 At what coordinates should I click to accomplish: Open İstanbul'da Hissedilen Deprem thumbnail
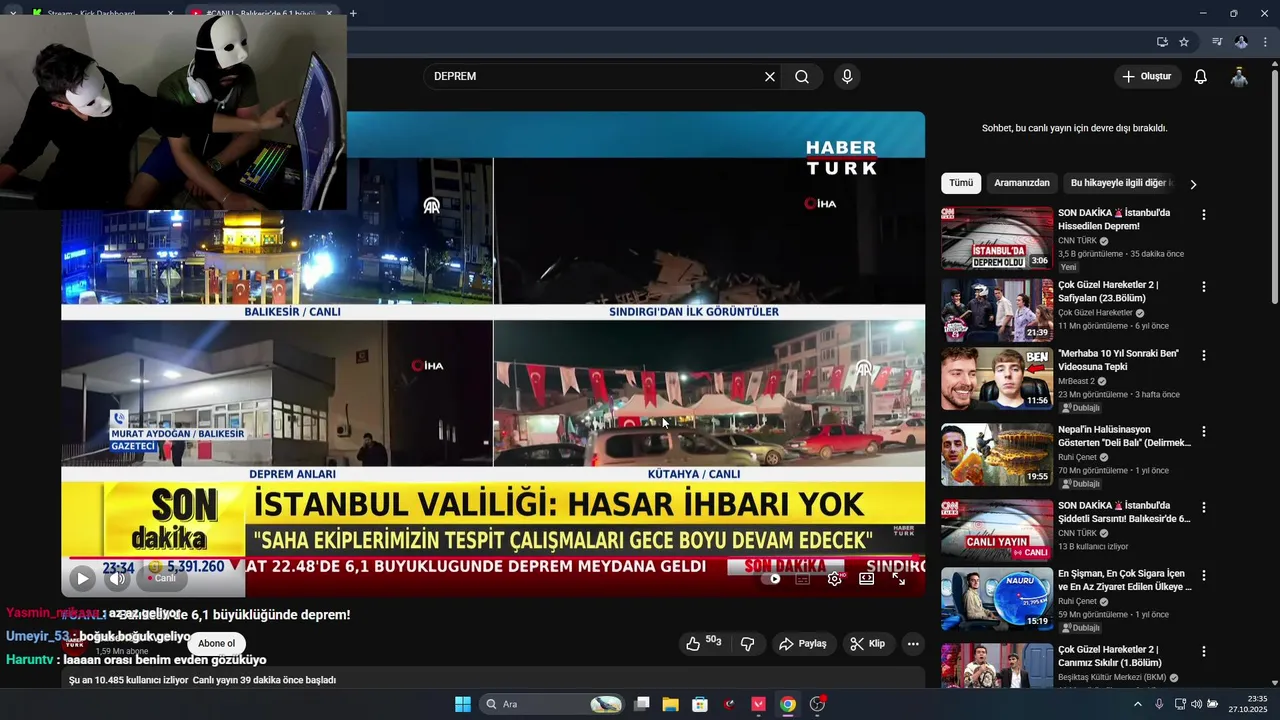point(997,238)
